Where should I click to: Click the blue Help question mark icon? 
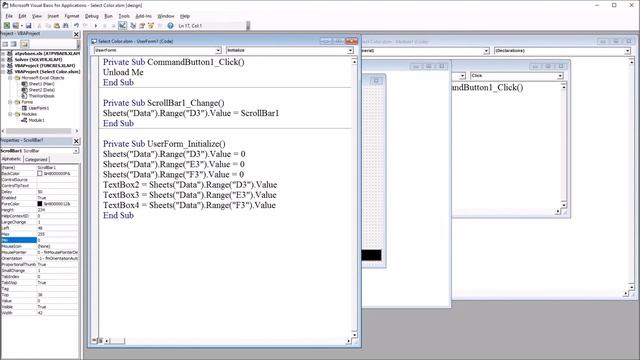(x=170, y=26)
